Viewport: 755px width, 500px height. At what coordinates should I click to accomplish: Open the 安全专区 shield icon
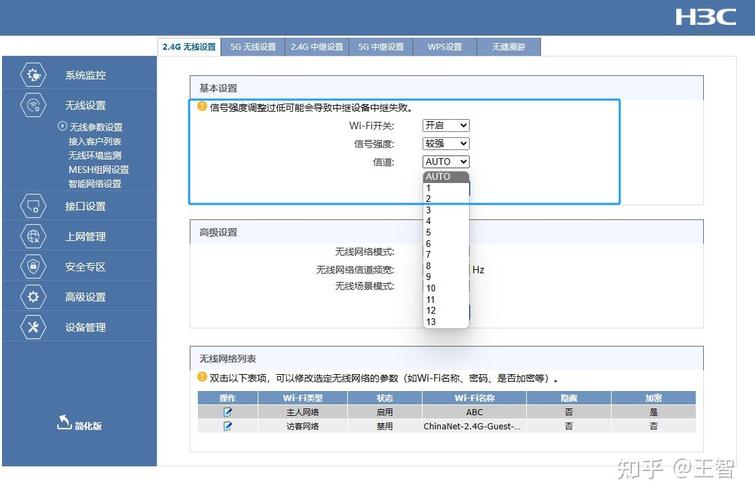33,266
